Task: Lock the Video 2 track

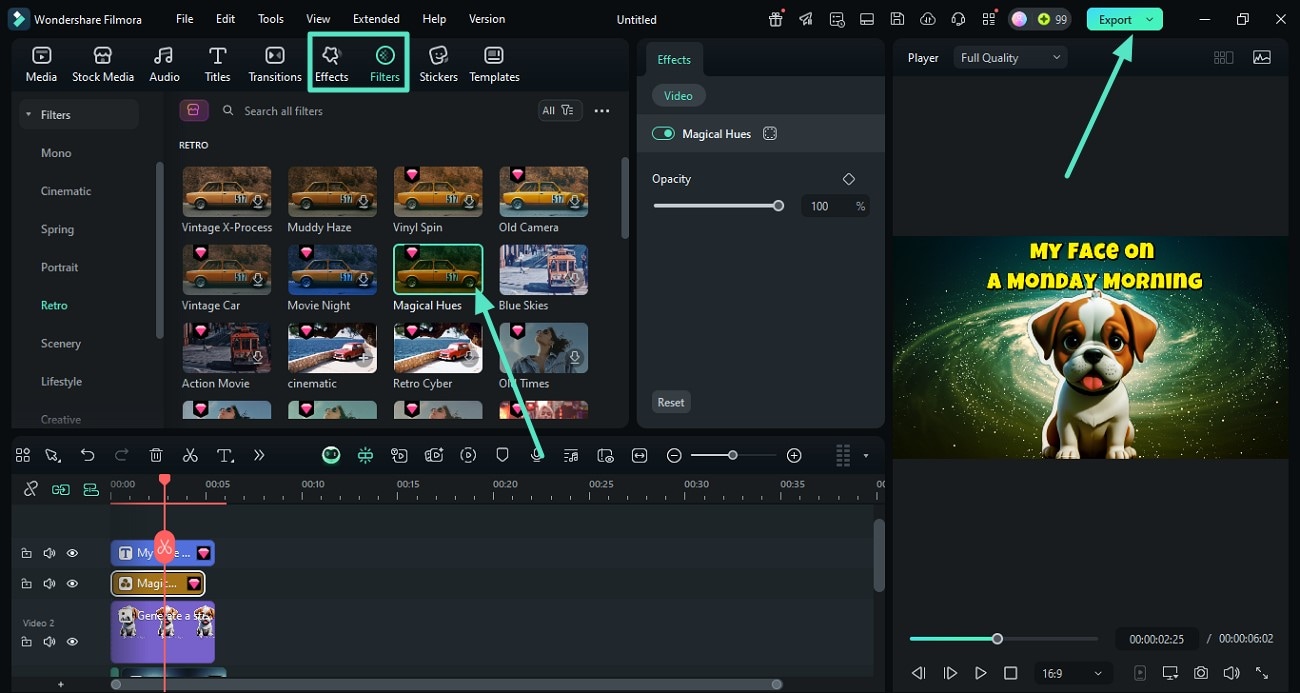Action: coord(26,641)
